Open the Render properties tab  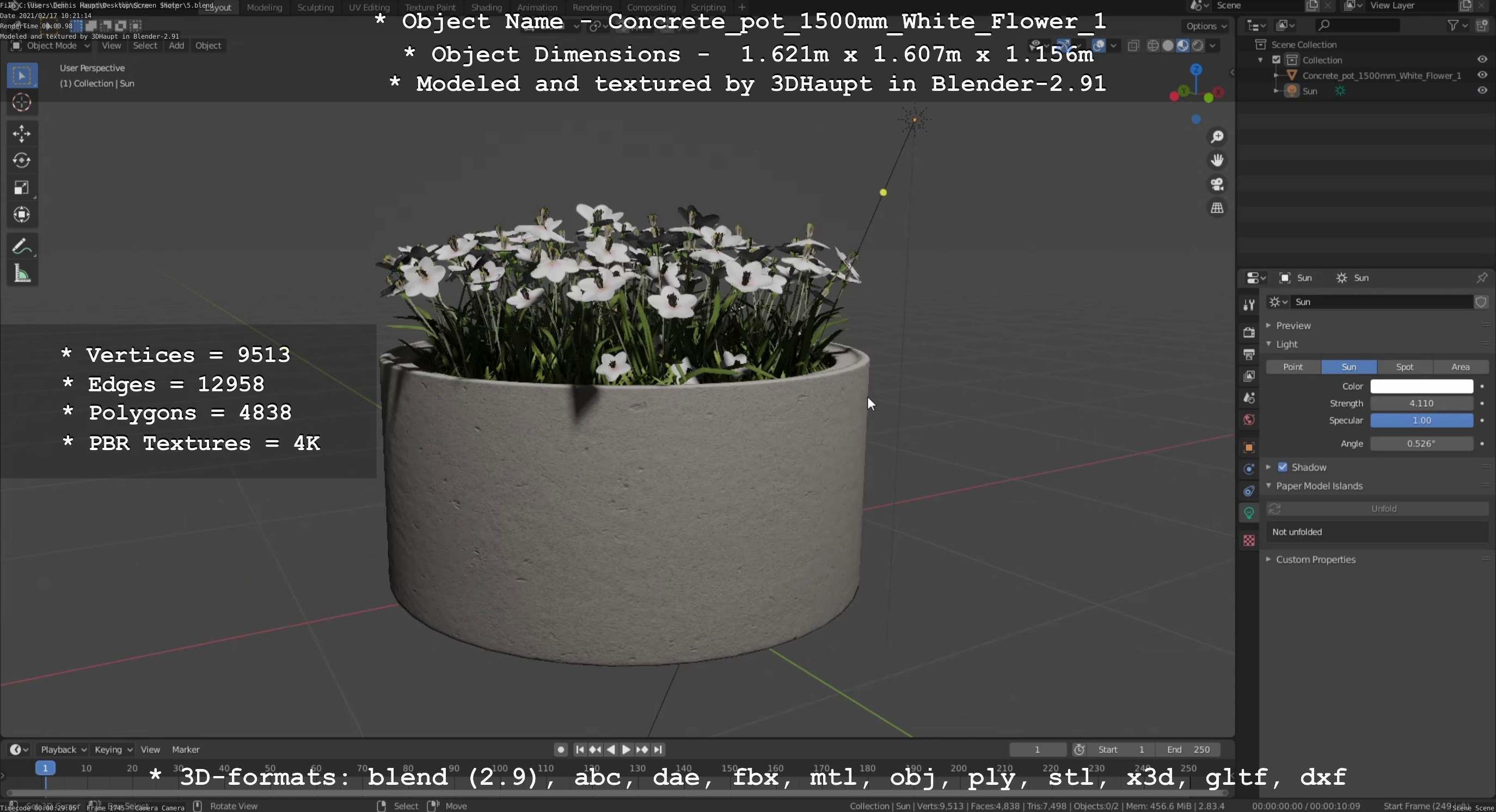[1249, 333]
